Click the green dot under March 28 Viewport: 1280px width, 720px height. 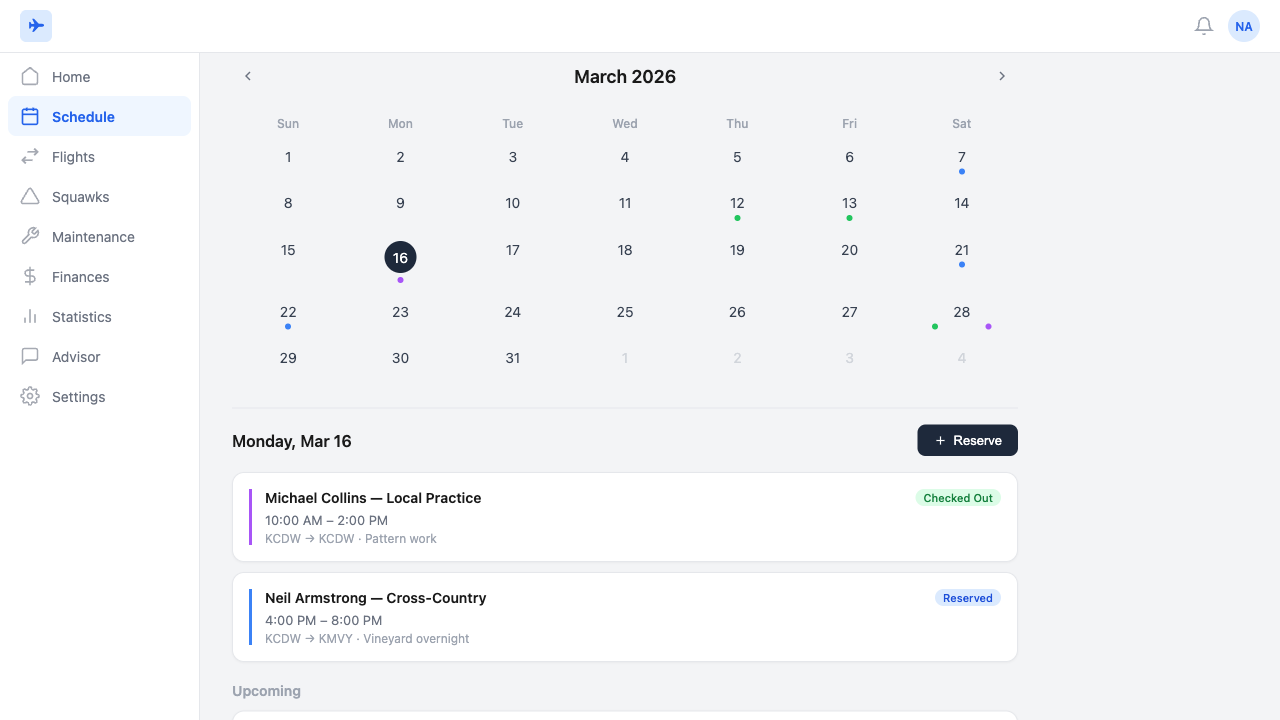point(935,326)
